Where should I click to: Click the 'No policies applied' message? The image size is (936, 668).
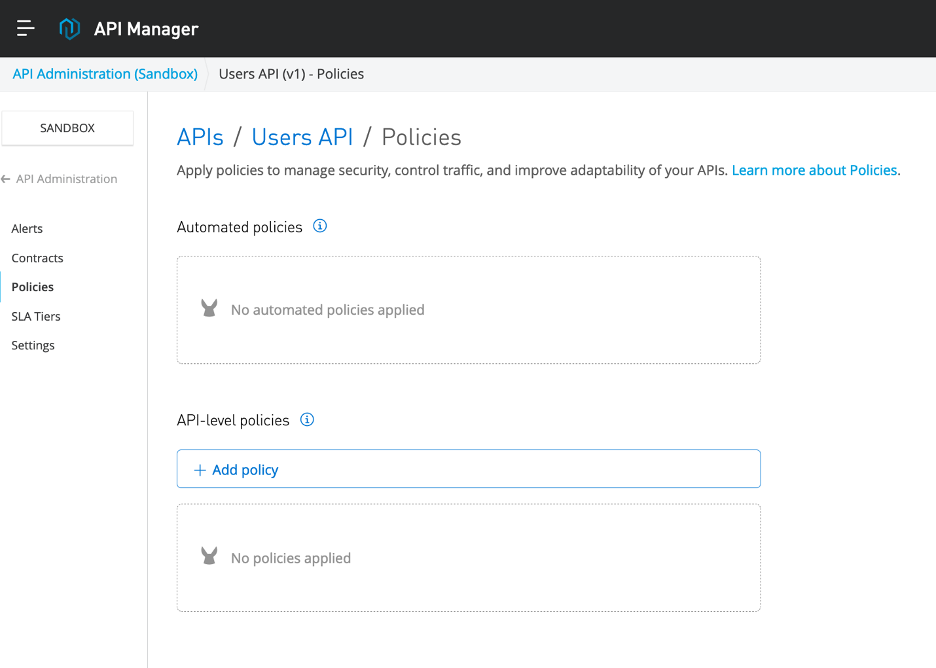pyautogui.click(x=291, y=558)
